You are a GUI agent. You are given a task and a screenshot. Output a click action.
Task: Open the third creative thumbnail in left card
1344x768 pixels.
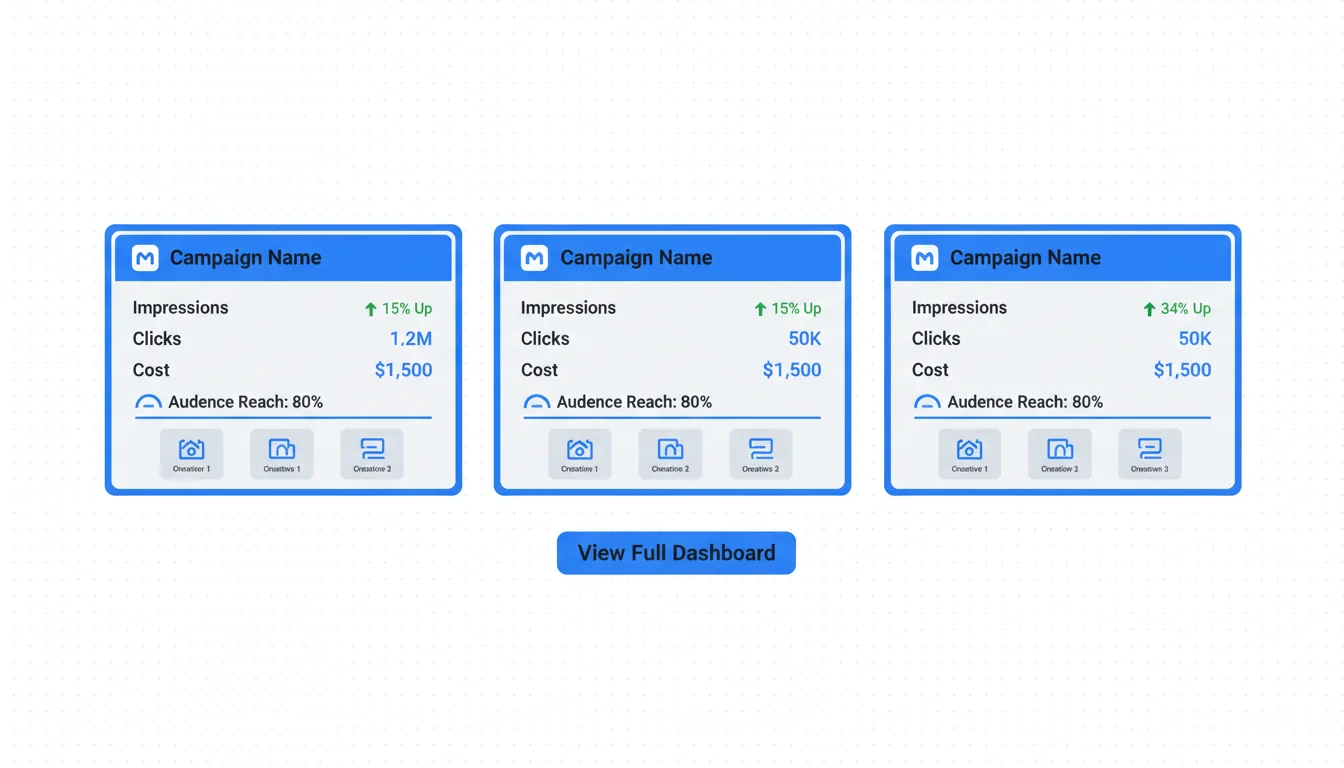372,453
